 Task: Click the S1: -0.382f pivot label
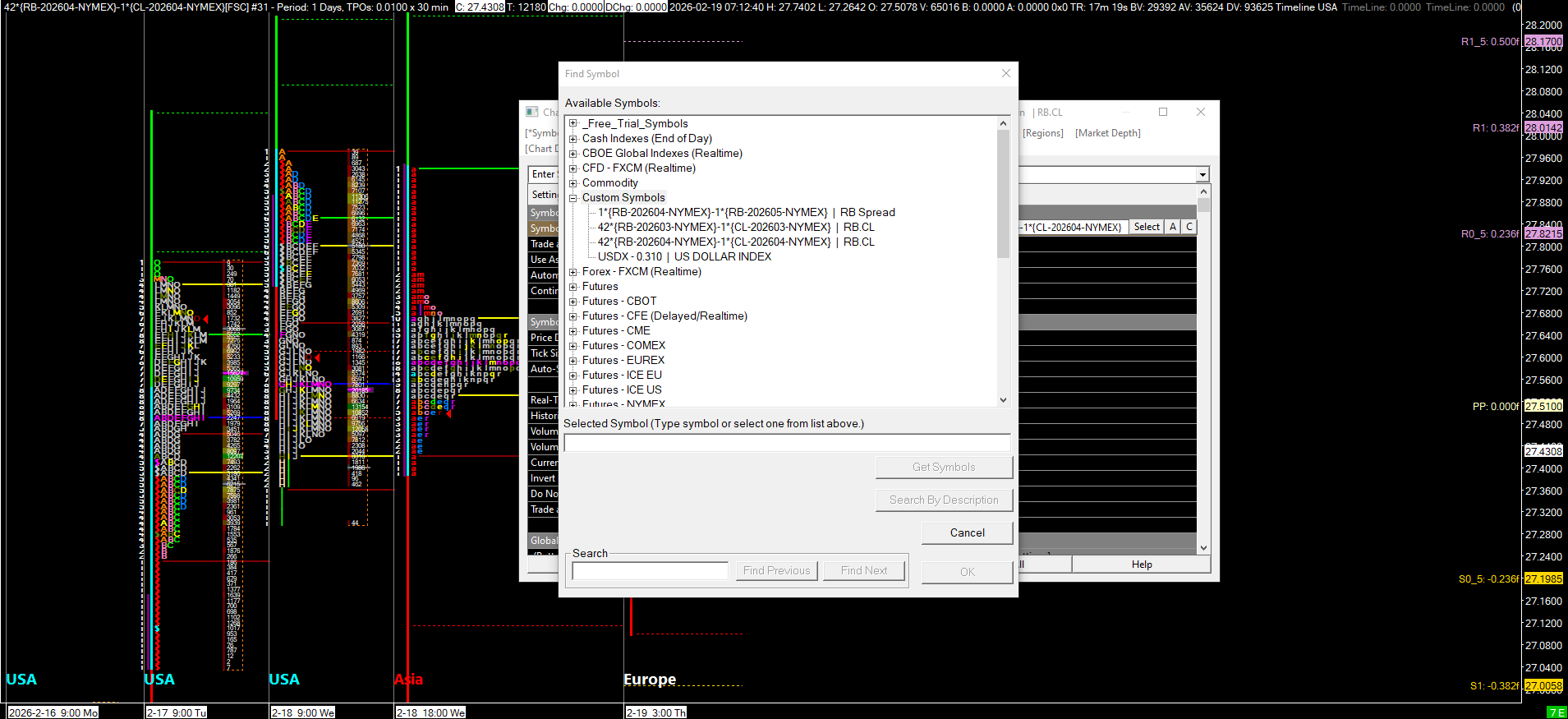(x=1495, y=686)
